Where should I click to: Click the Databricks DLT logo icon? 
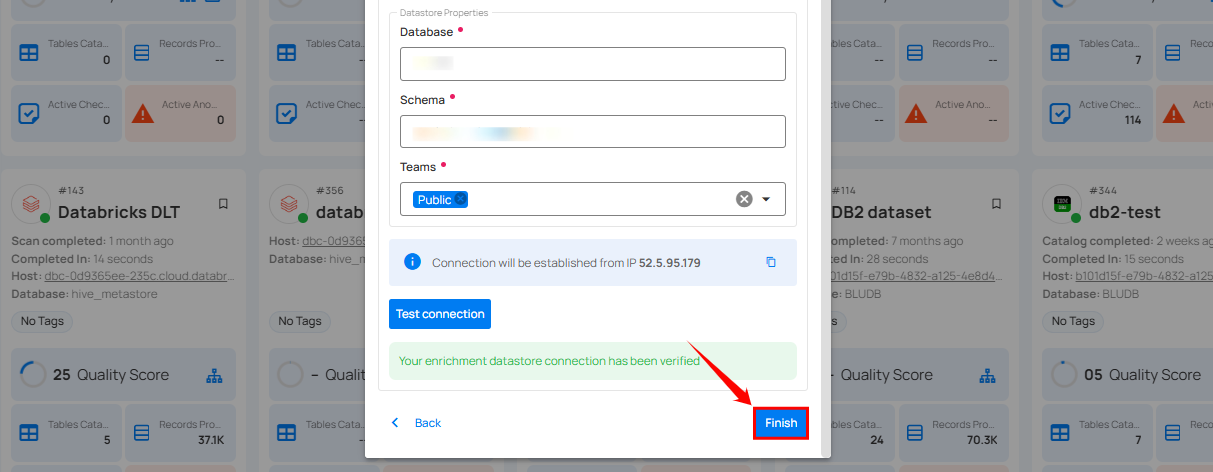click(31, 203)
